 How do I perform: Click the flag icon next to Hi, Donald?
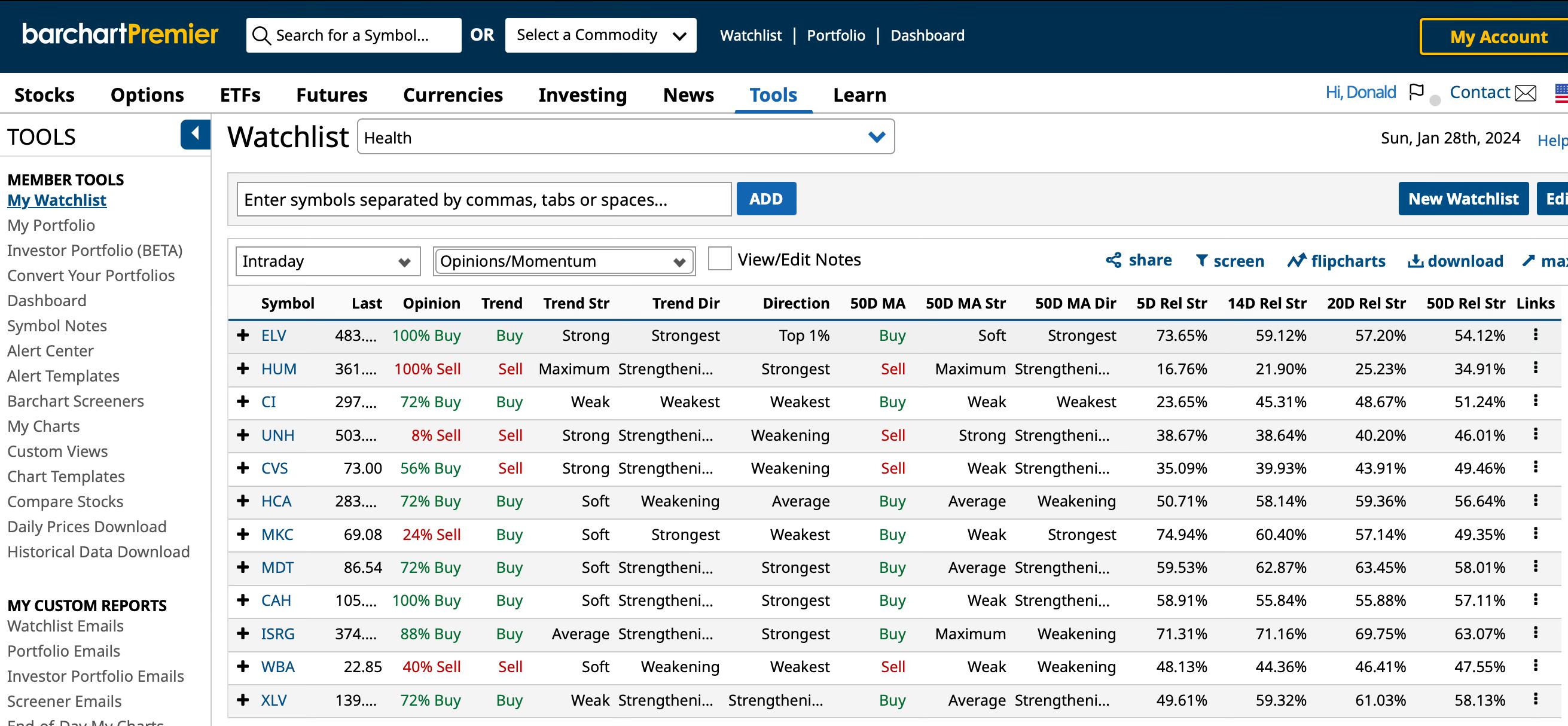coord(1417,93)
